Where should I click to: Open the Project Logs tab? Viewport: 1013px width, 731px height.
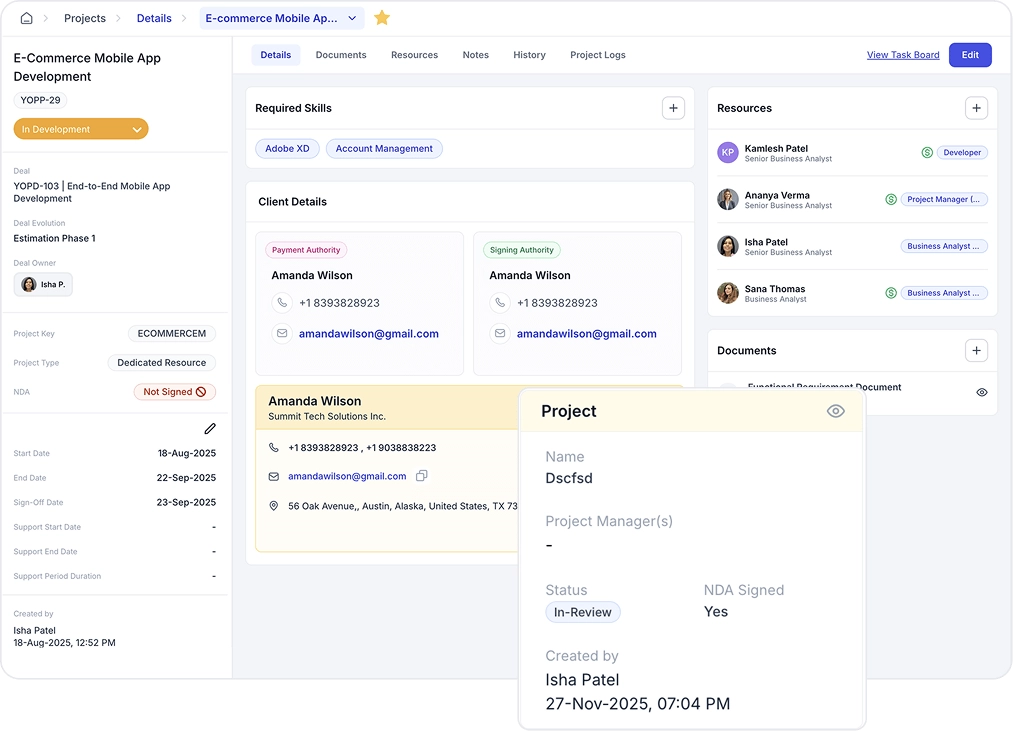tap(598, 55)
